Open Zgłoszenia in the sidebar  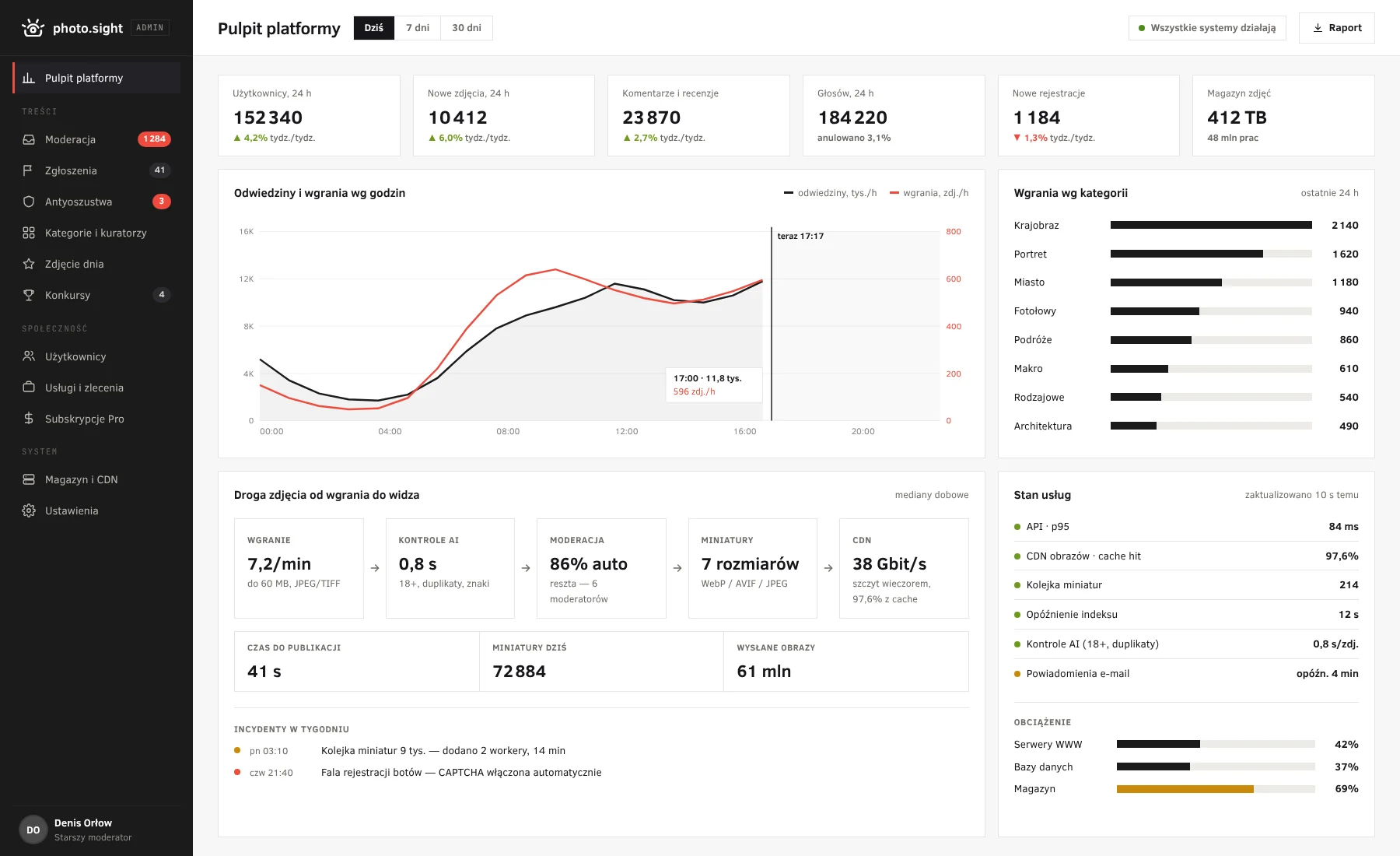click(x=96, y=170)
